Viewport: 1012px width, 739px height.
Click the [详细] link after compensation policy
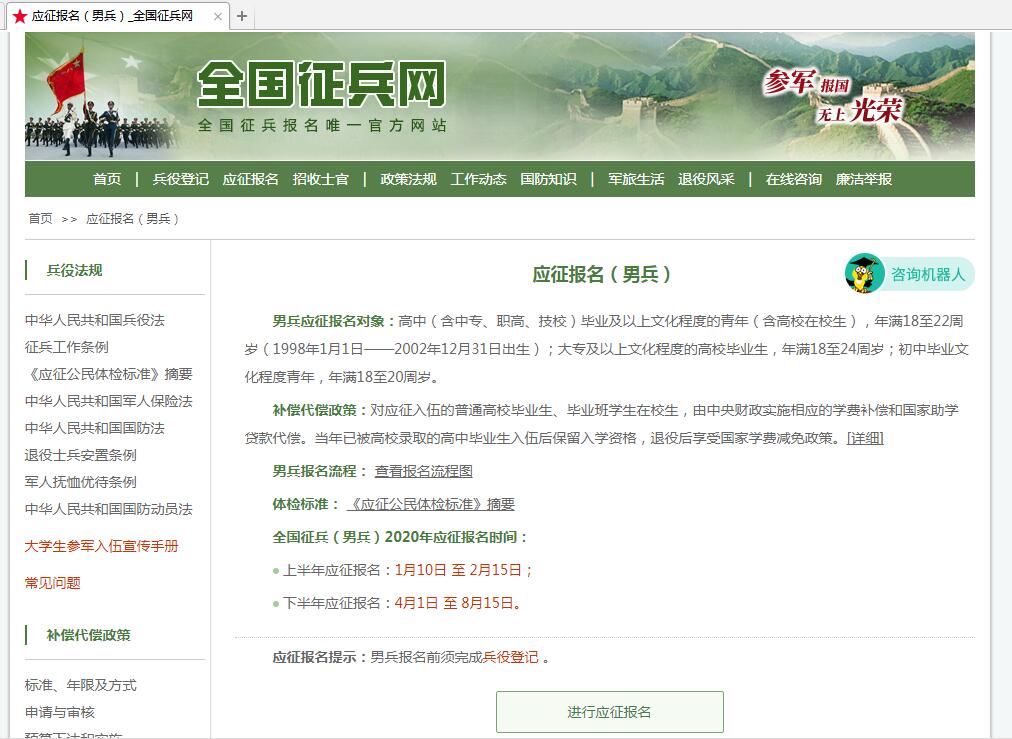[865, 438]
